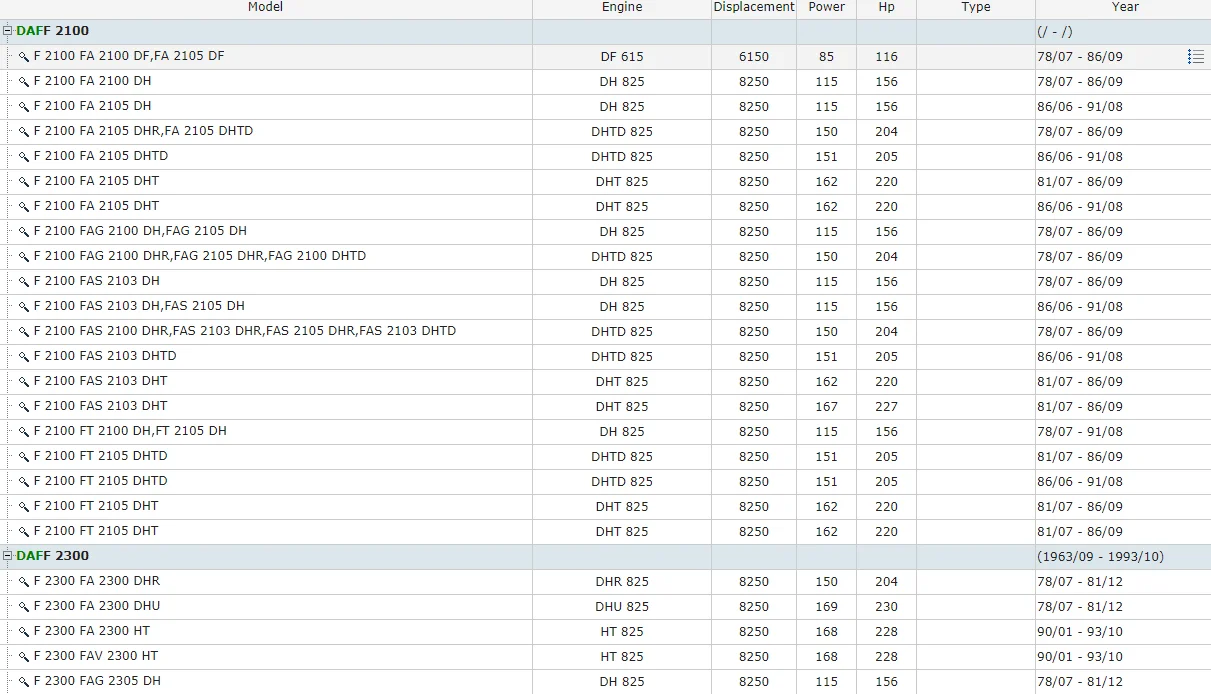
Task: Open the magnifier for F 2100 FAS 2100 DHR row
Action: (x=24, y=332)
